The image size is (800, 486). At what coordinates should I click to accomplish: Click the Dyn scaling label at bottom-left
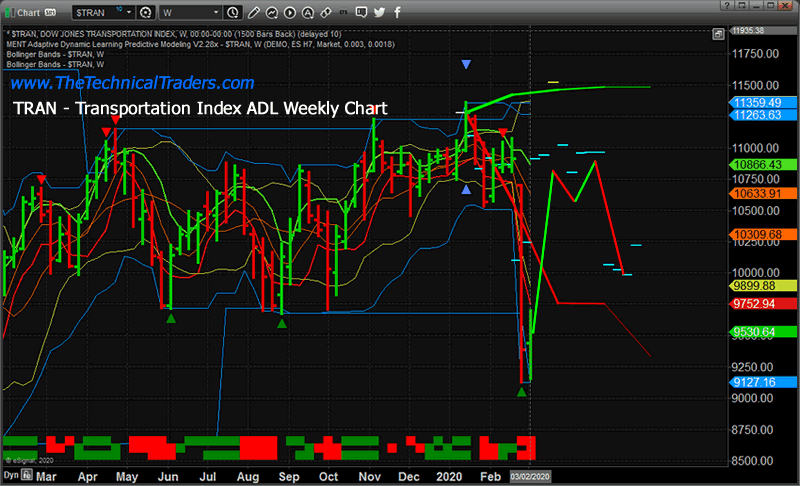(x=10, y=478)
